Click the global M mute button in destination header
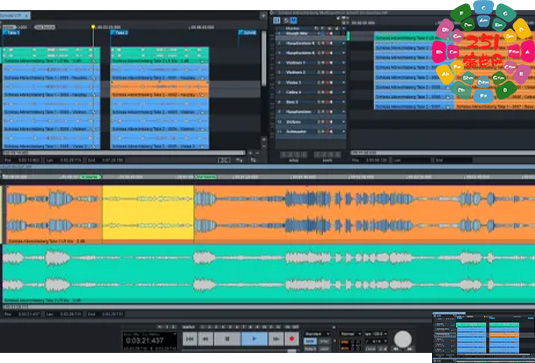The height and width of the screenshot is (363, 535). (x=293, y=21)
